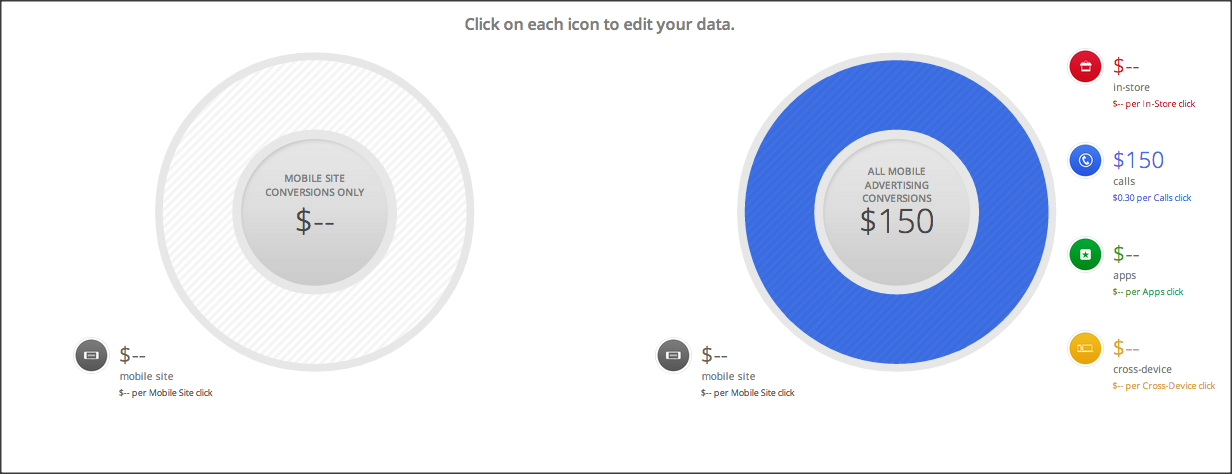
Task: Click the yellow cross-device icon
Action: tap(1085, 348)
